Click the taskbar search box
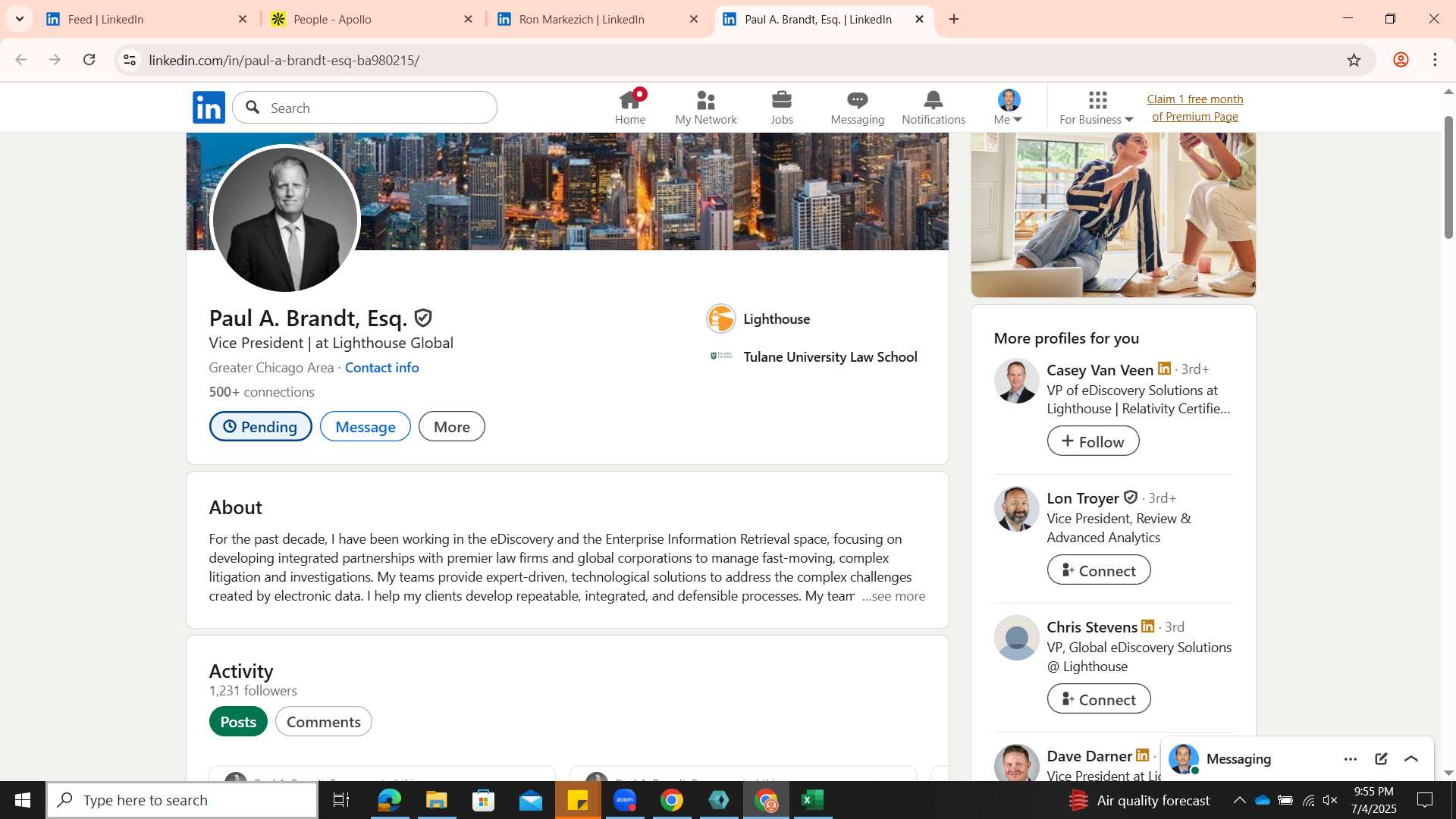1456x819 pixels. 182,800
